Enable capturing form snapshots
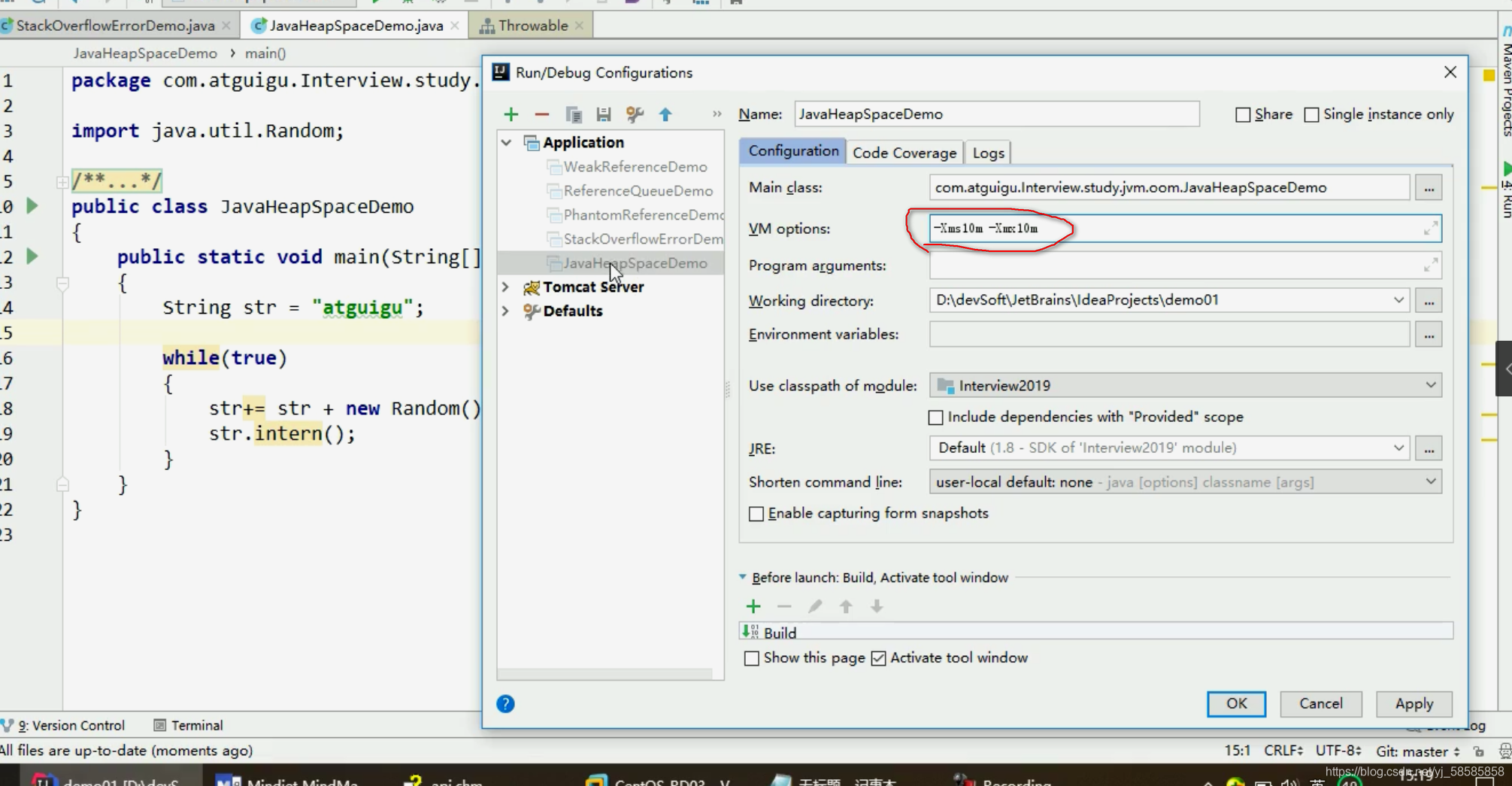The image size is (1512, 786). pos(756,514)
